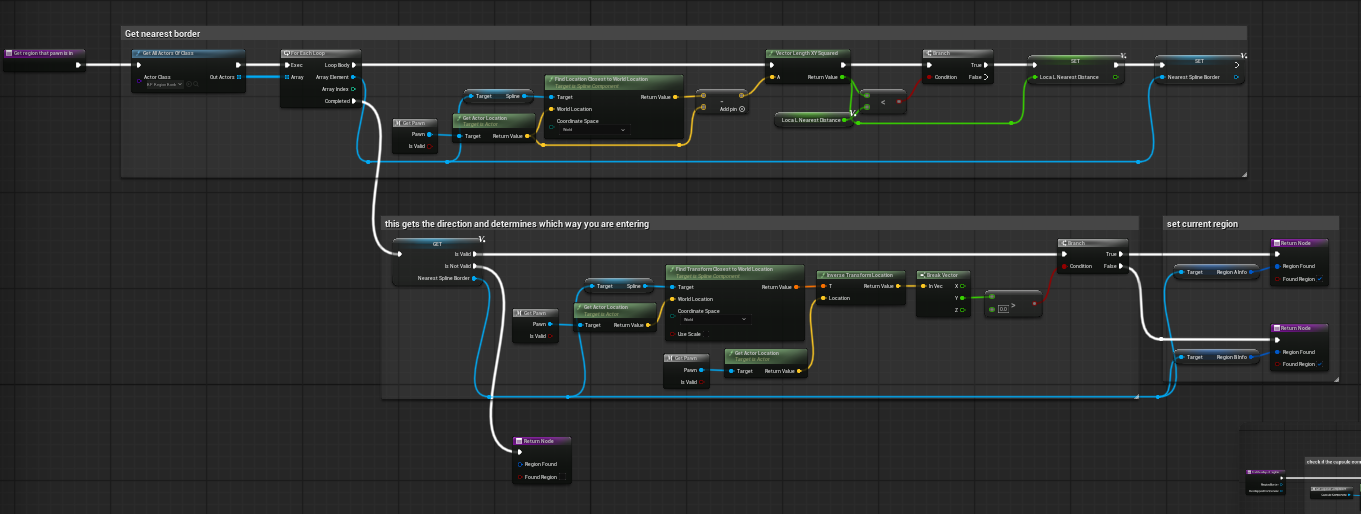Screen dimensions: 1361x514
Task: Click the Add pin icon on subtract node
Action: pos(741,108)
